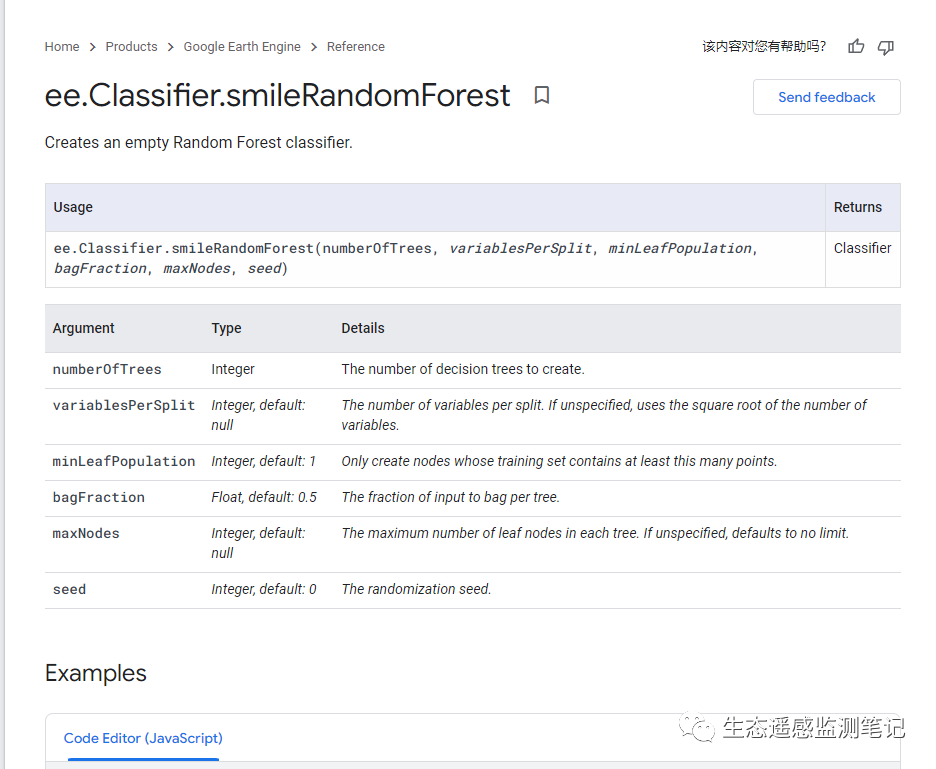Click the minLeafPopulation argument name
Image resolution: width=936 pixels, height=769 pixels.
point(124,462)
